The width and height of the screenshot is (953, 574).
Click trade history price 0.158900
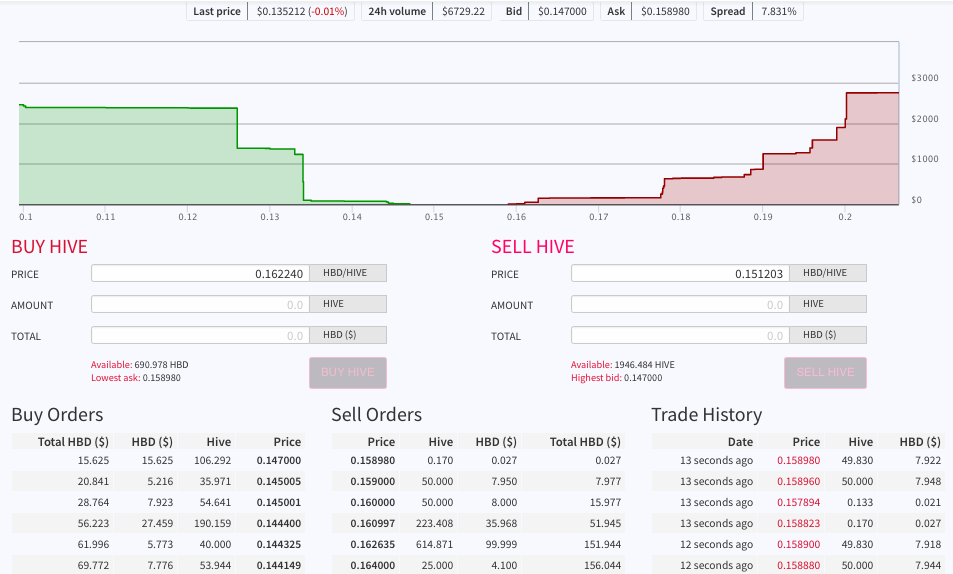click(x=798, y=544)
